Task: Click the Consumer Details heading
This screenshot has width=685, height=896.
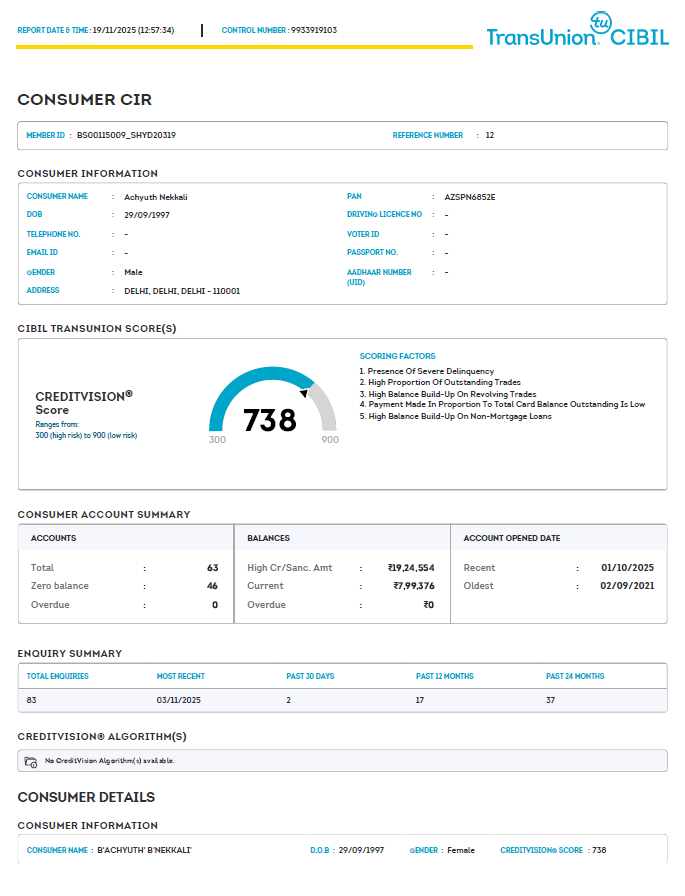Action: 86,797
